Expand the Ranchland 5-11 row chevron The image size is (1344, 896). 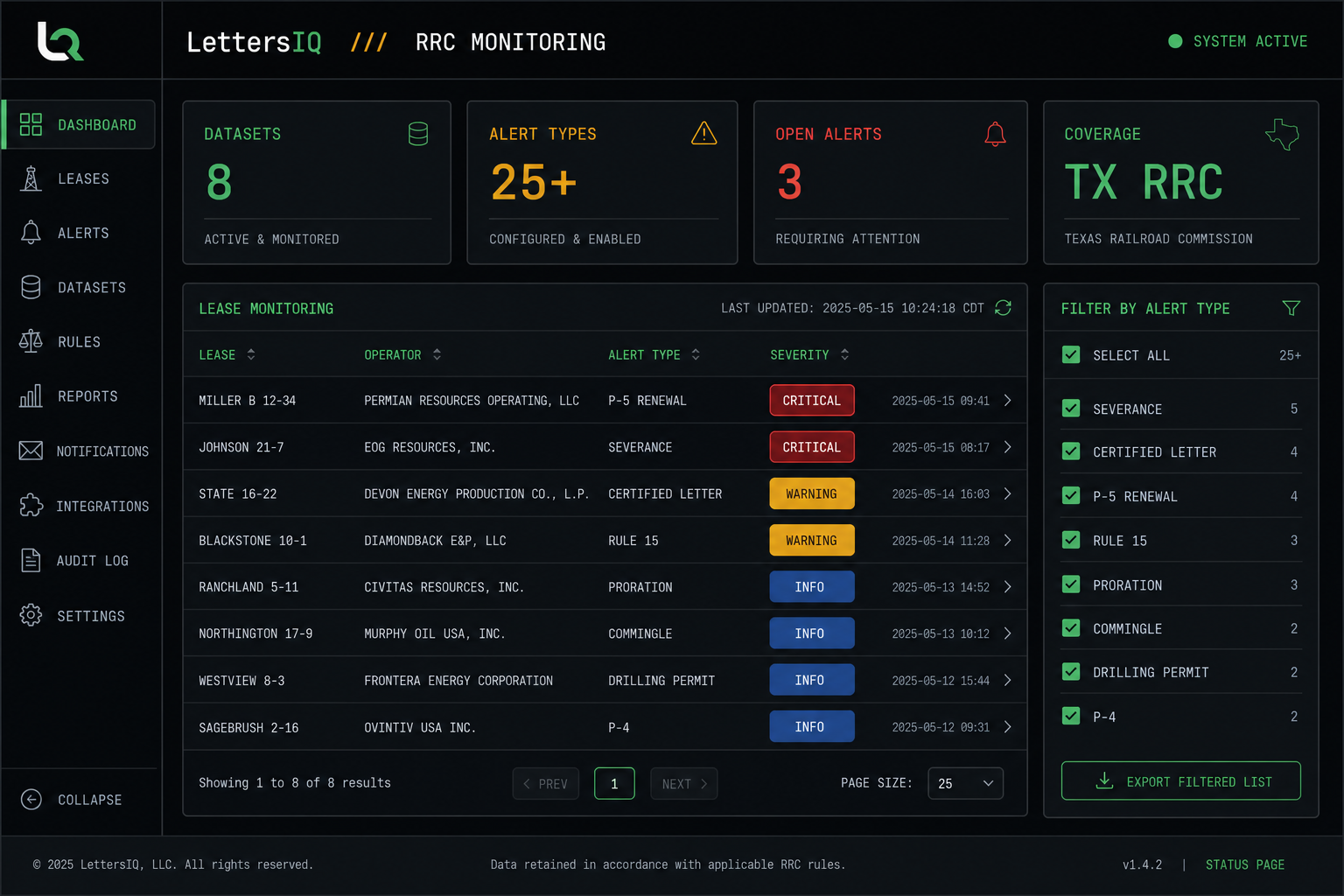(x=1007, y=586)
